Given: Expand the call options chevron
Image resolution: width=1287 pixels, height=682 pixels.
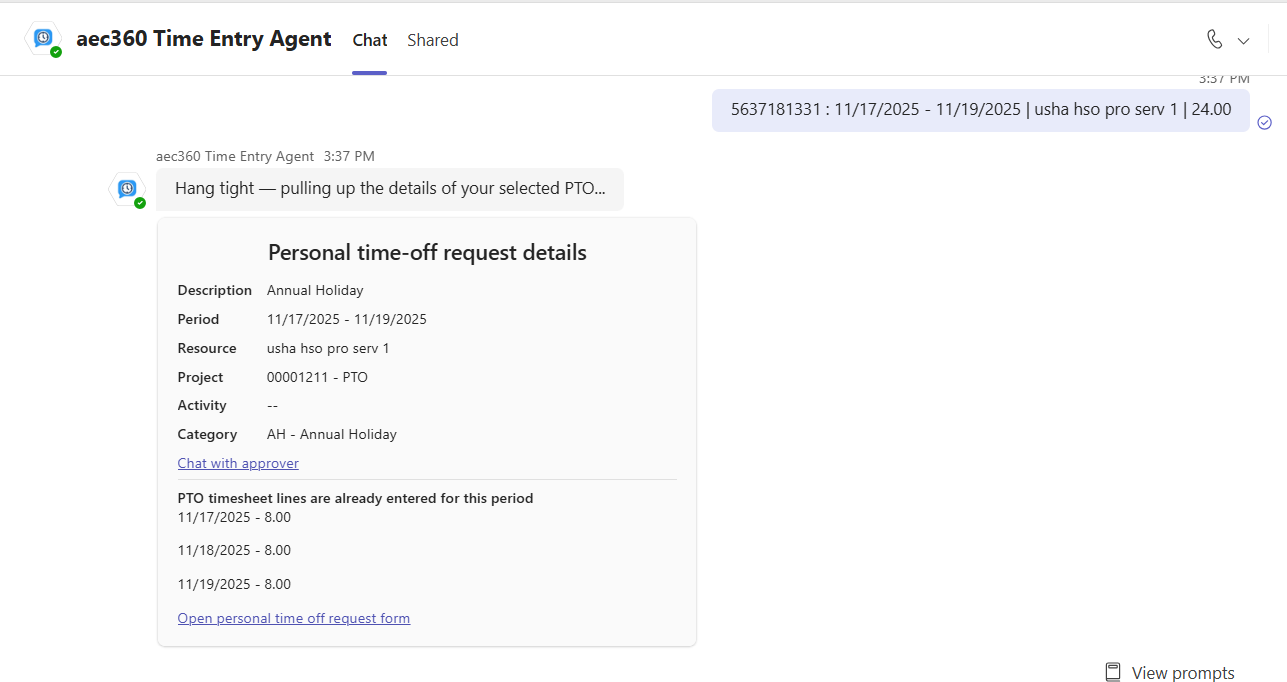Looking at the screenshot, I should [1244, 41].
